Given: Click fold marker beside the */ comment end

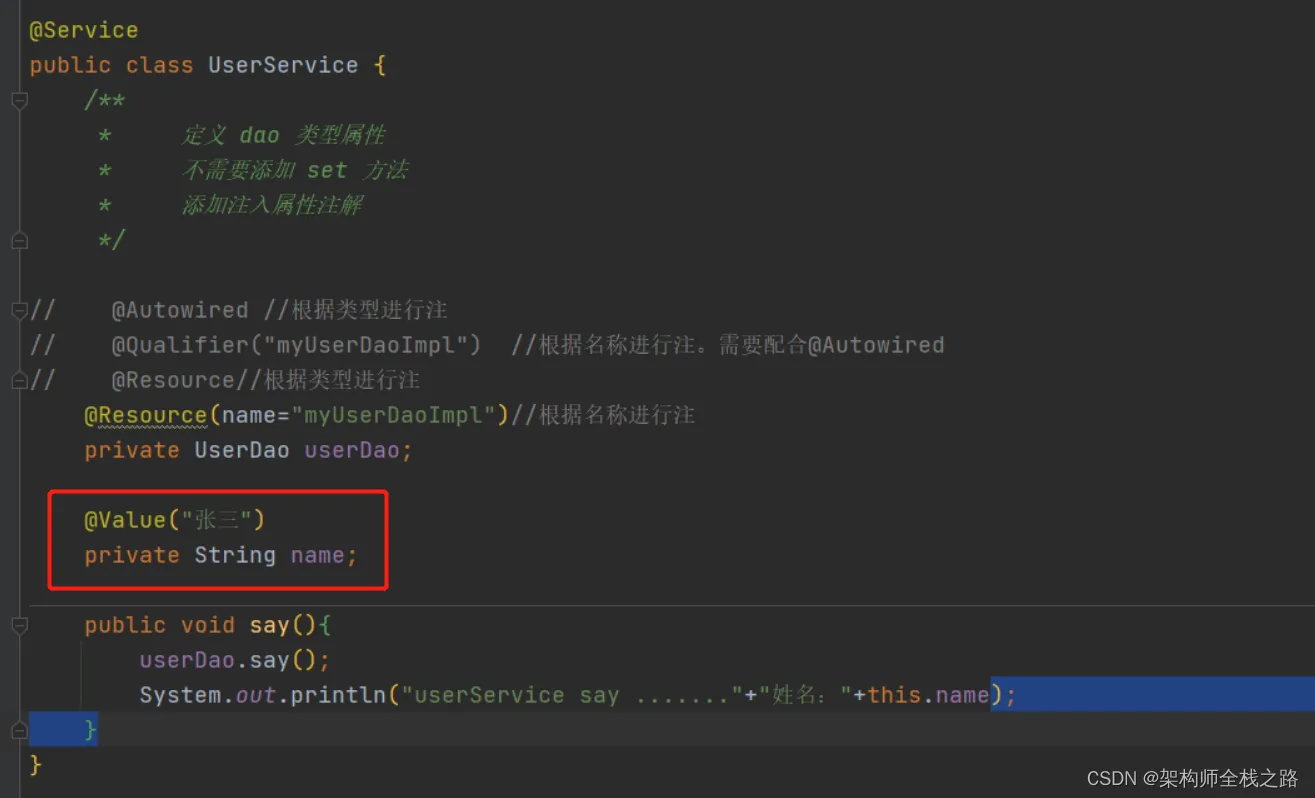Looking at the screenshot, I should (19, 240).
